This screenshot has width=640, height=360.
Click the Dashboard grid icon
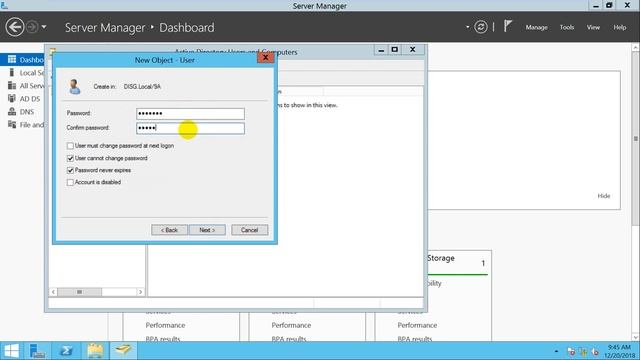tap(12, 60)
